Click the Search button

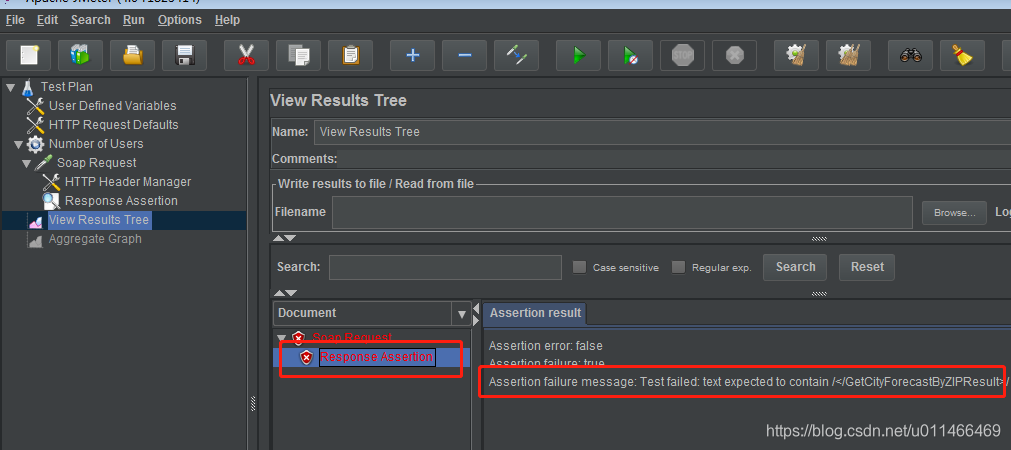pyautogui.click(x=795, y=267)
